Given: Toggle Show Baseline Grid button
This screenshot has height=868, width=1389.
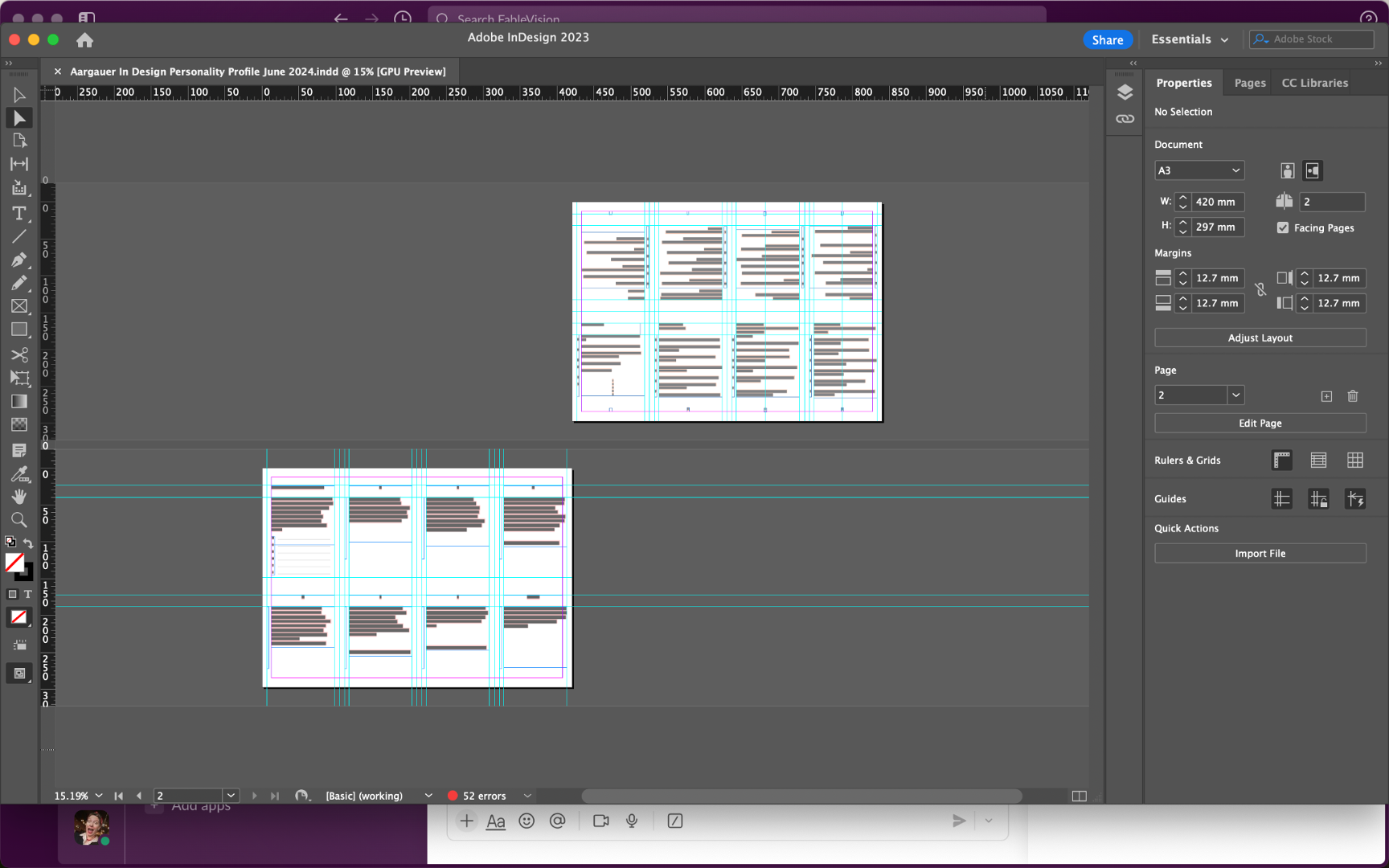Looking at the screenshot, I should [1318, 460].
